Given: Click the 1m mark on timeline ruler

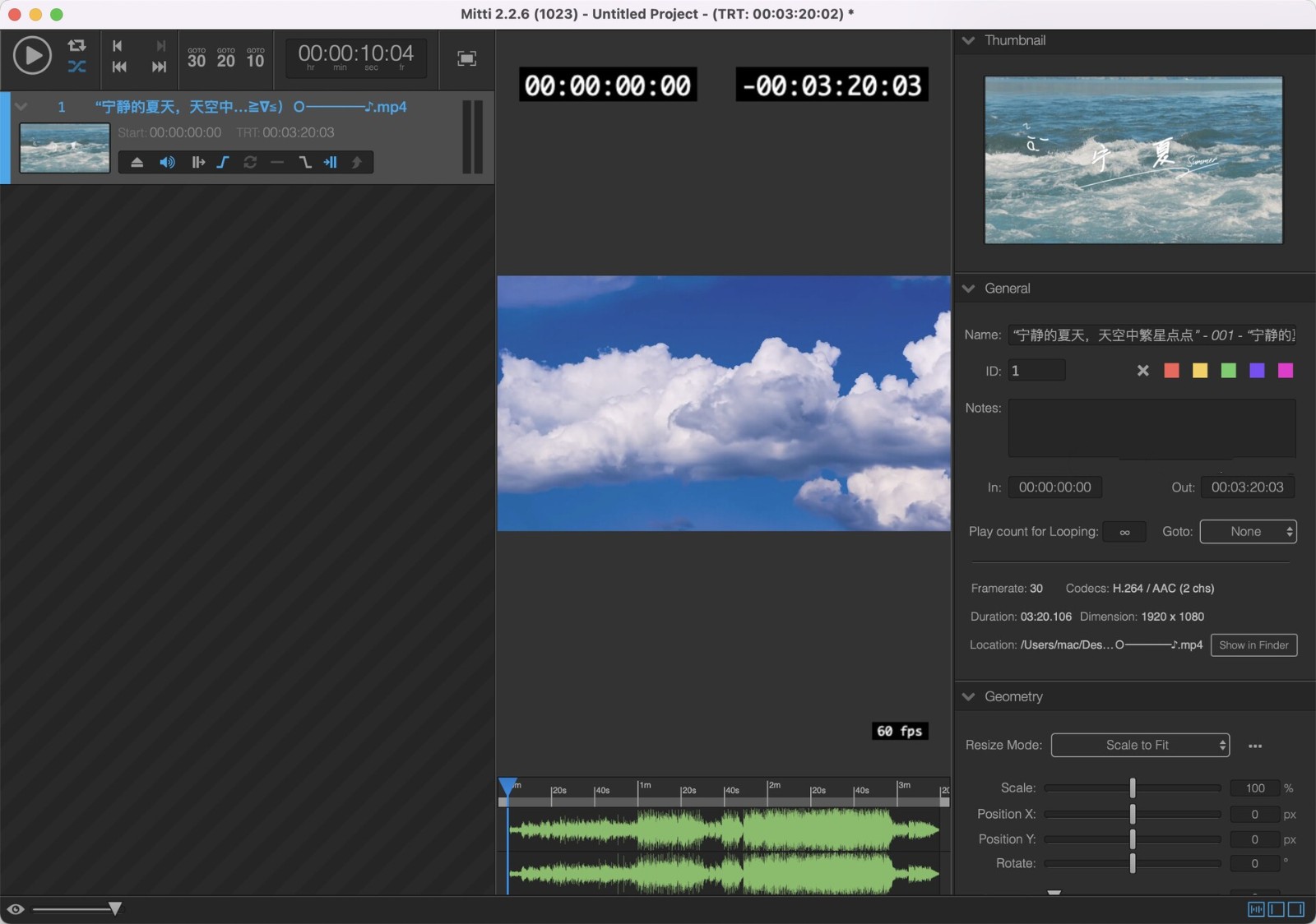Looking at the screenshot, I should point(645,786).
